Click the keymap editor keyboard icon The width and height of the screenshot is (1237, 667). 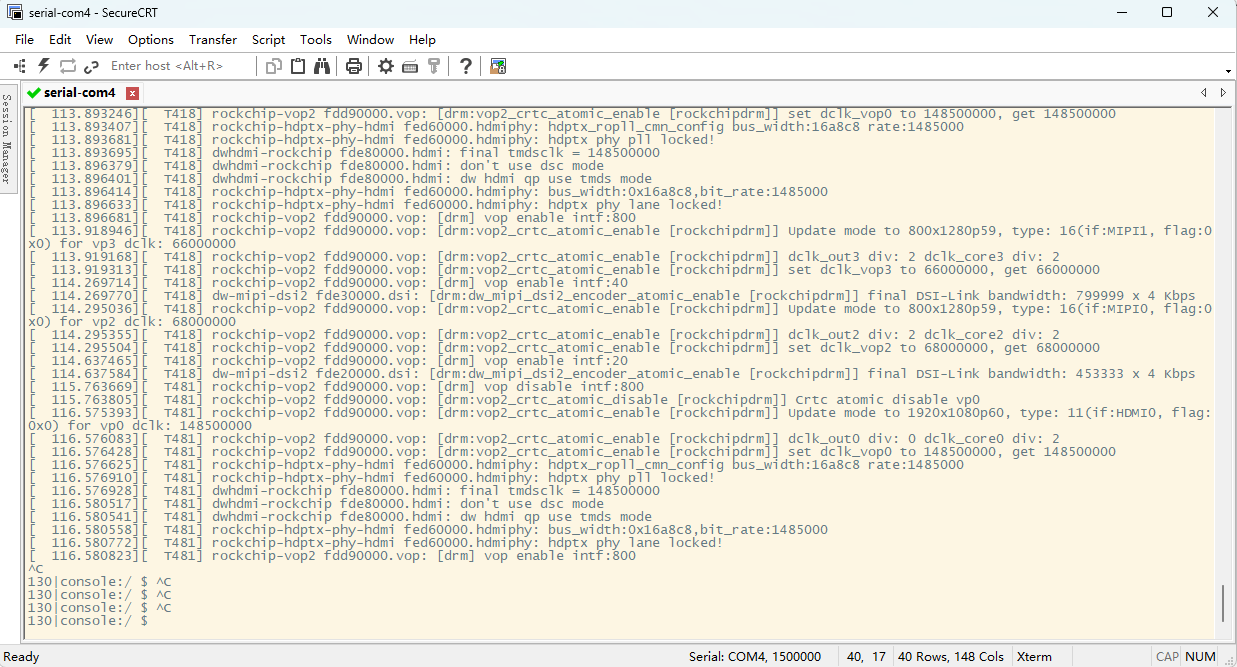point(410,66)
